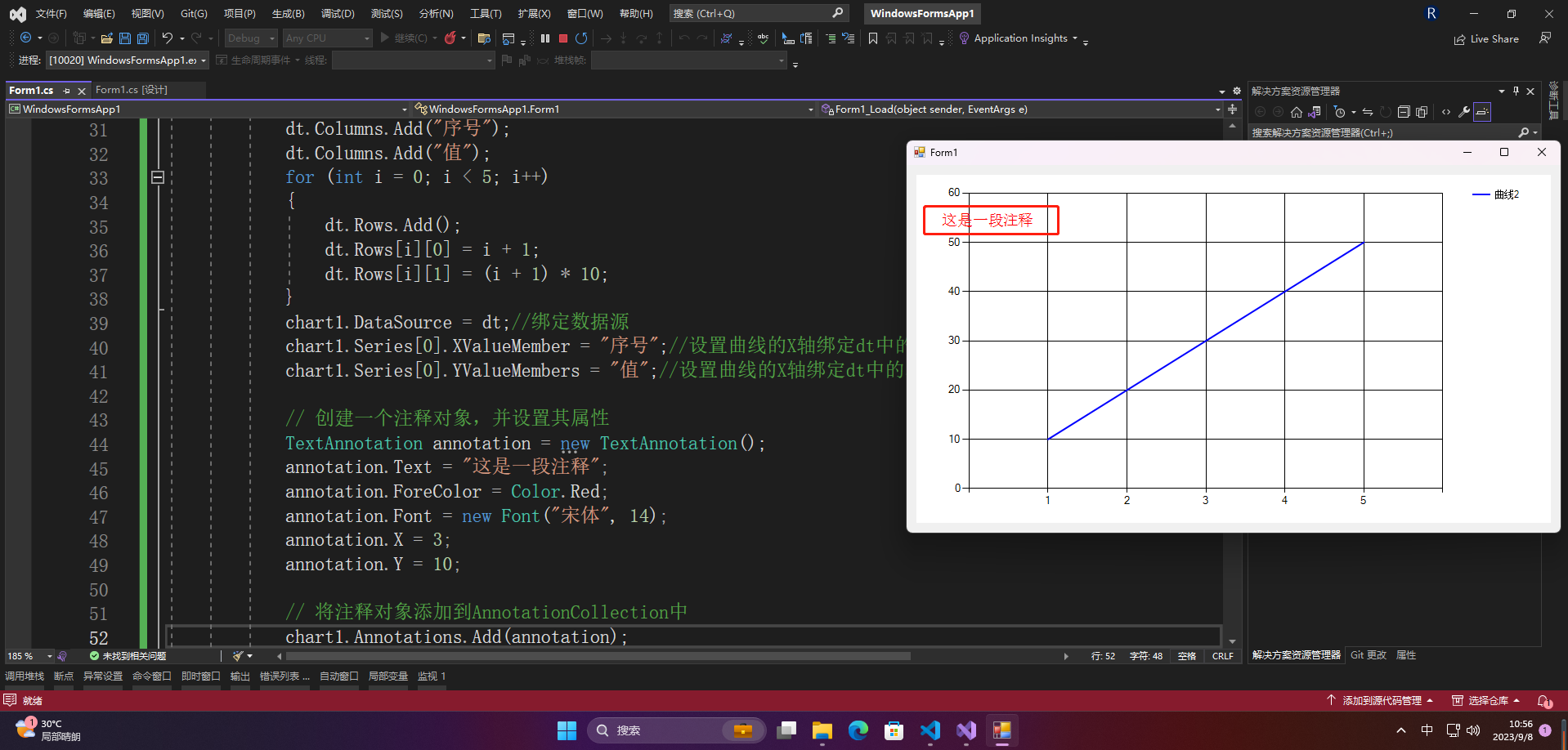Switch to the Git 更改 tab
1568x750 pixels.
coord(1368,655)
